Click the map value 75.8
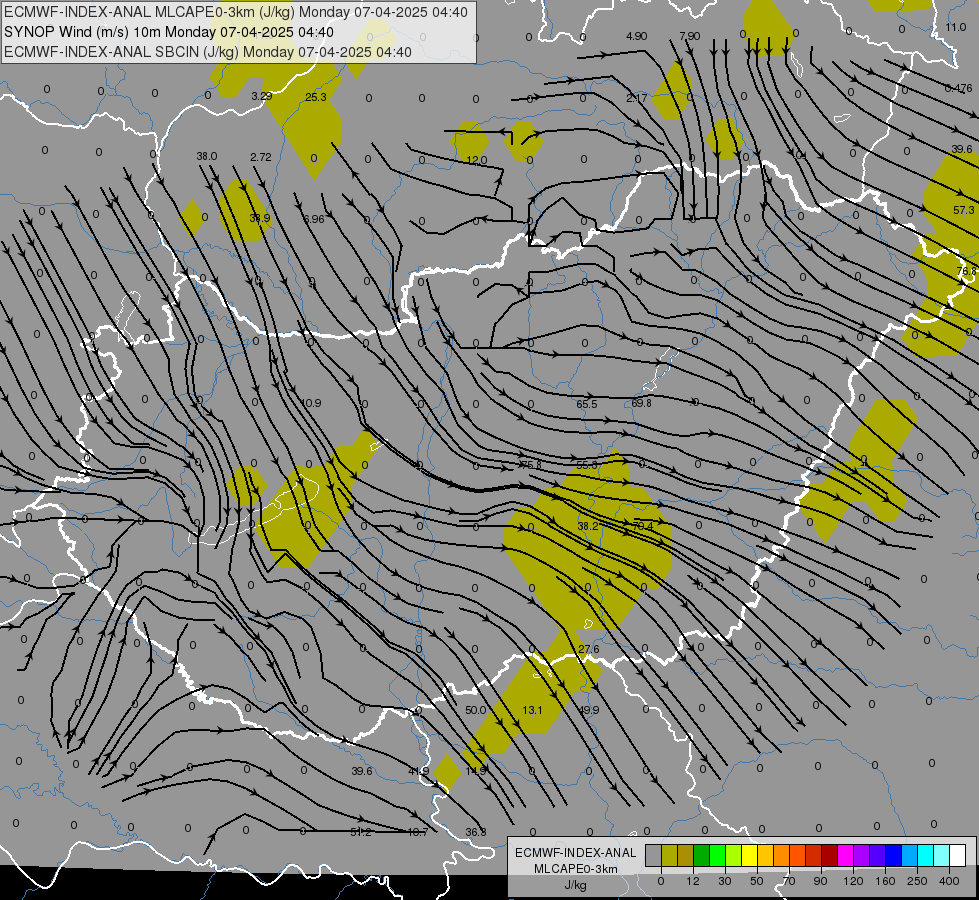Screen dimensions: 979x900 point(531,465)
